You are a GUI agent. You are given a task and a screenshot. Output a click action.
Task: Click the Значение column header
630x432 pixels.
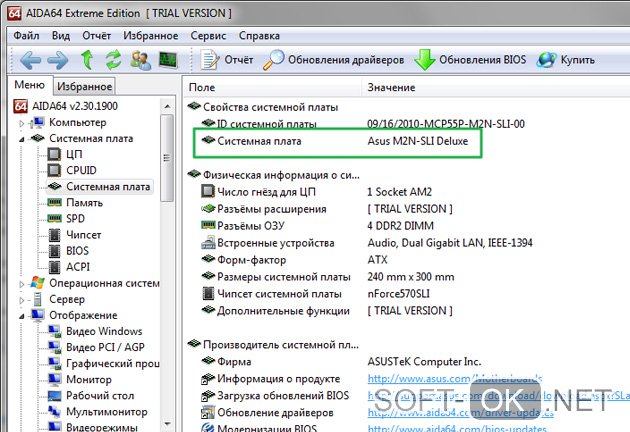tap(496, 87)
